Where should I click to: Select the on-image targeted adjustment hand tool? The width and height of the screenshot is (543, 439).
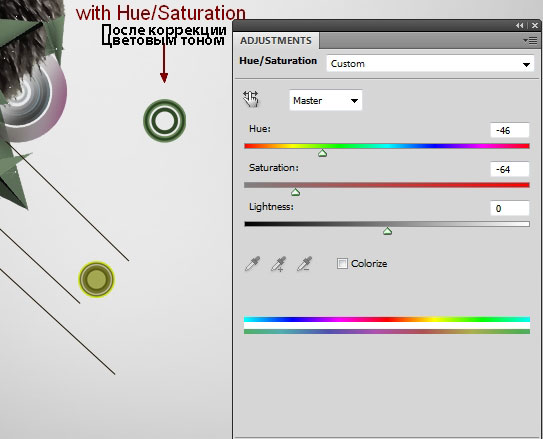coord(251,99)
